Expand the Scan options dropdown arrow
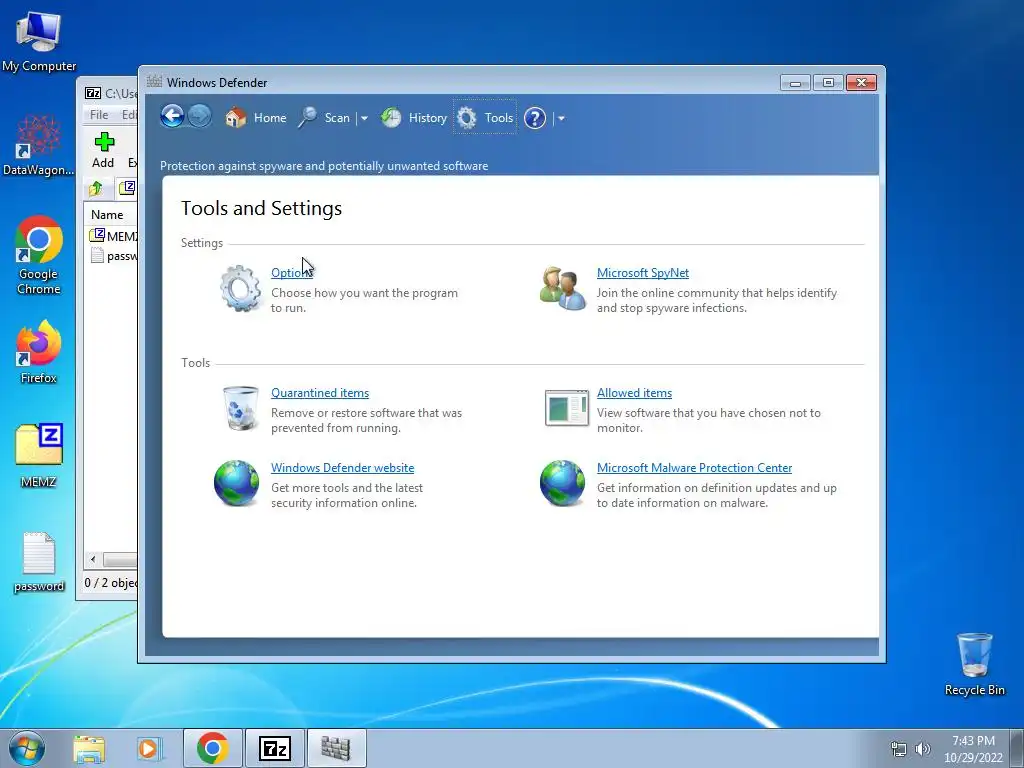Image resolution: width=1024 pixels, height=768 pixels. point(364,118)
